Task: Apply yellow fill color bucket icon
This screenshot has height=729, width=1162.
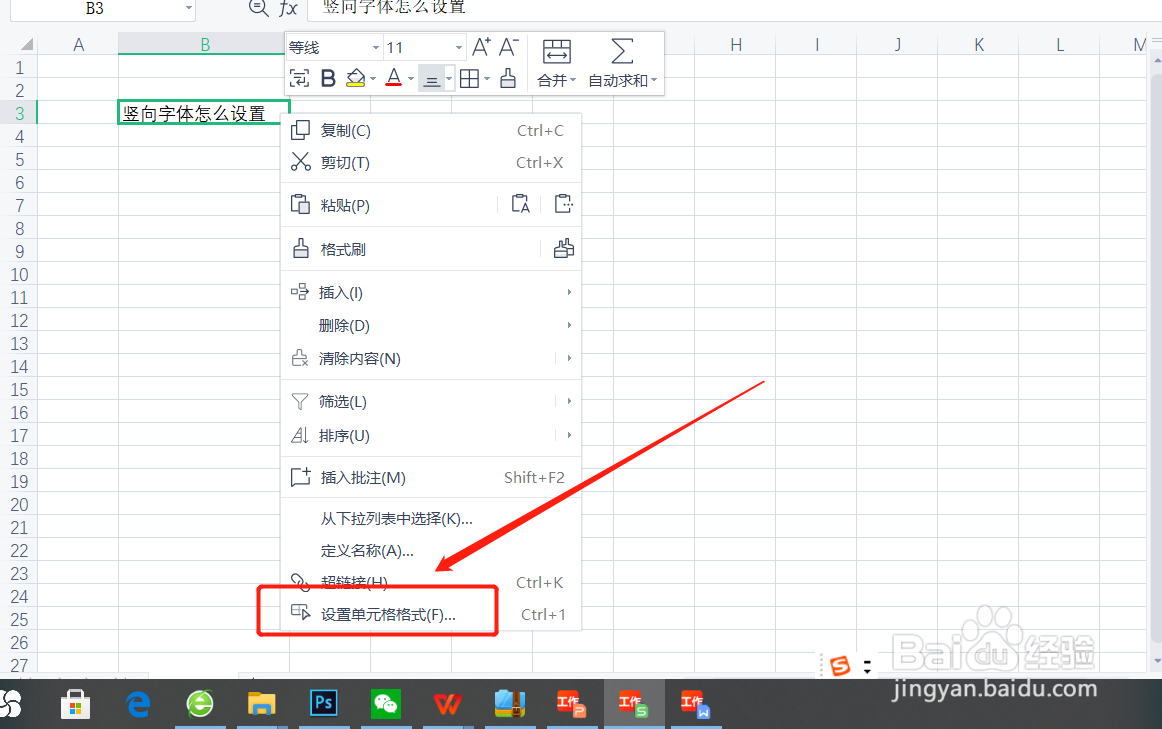Action: 356,79
